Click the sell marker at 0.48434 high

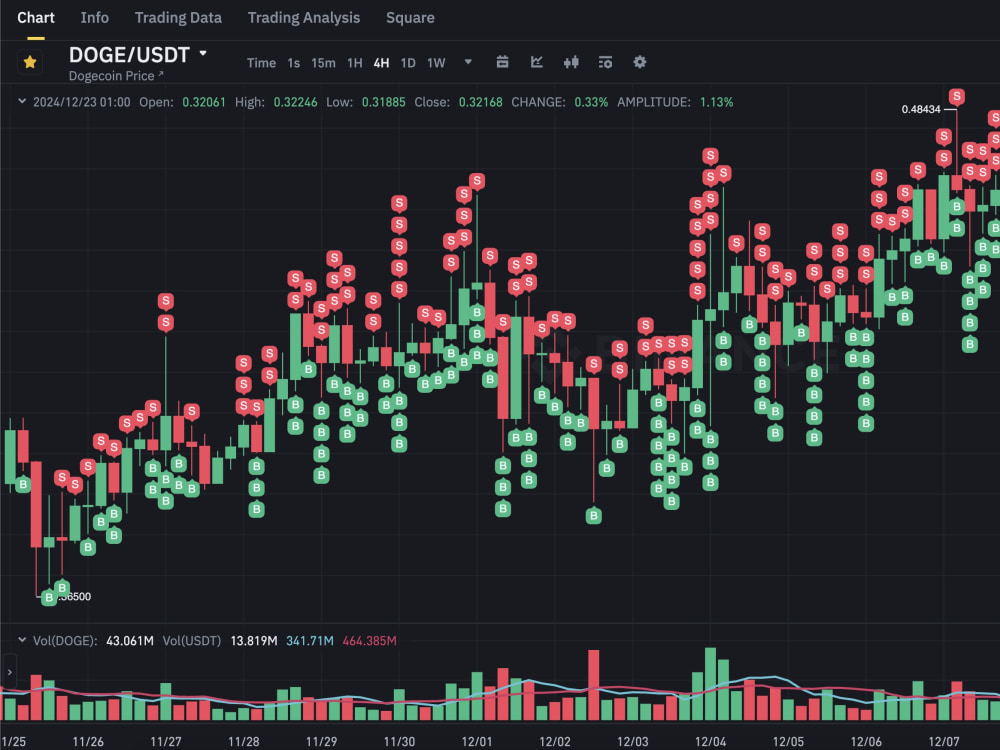coord(956,97)
